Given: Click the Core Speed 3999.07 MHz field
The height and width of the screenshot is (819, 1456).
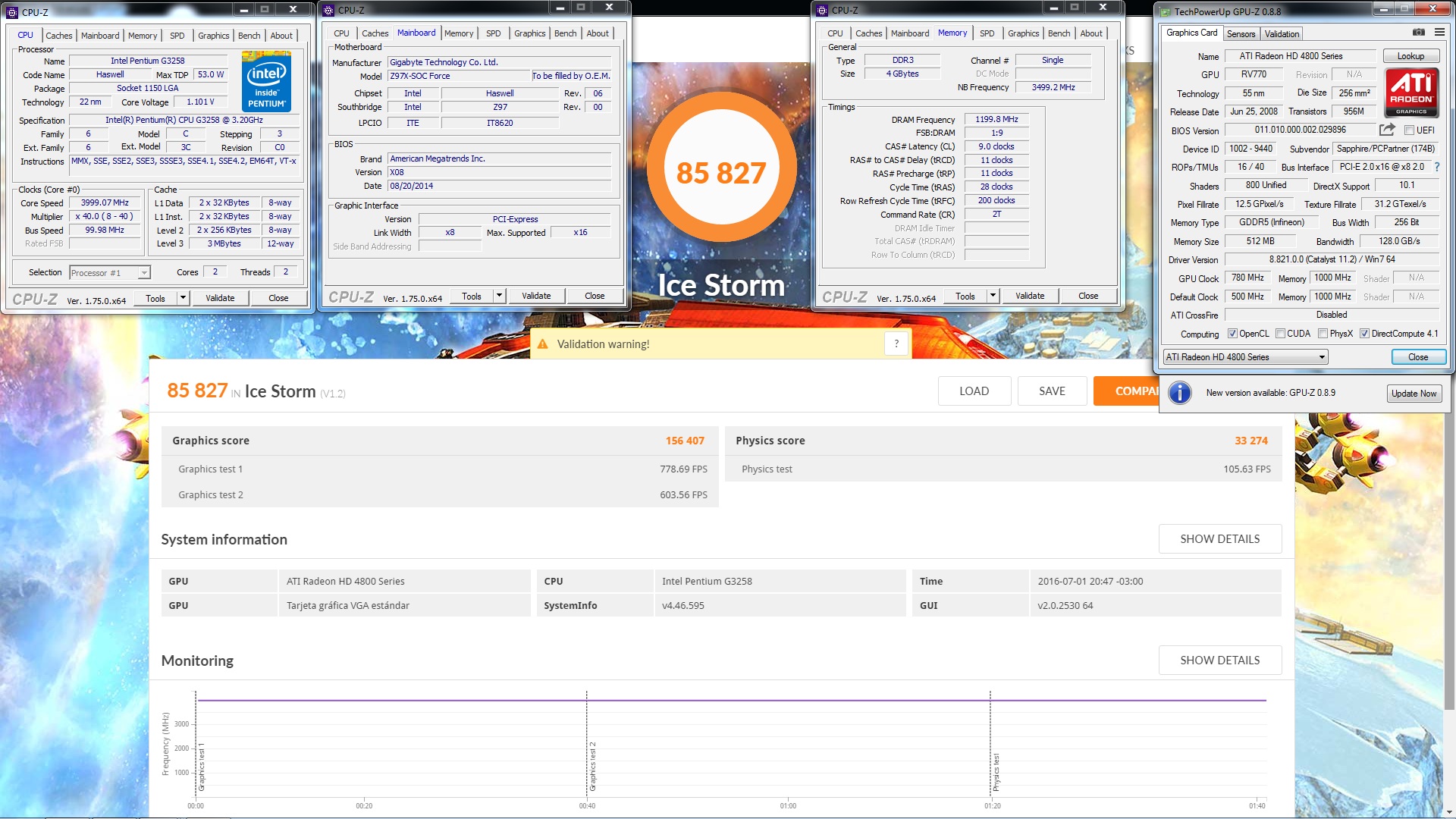Looking at the screenshot, I should (x=105, y=203).
